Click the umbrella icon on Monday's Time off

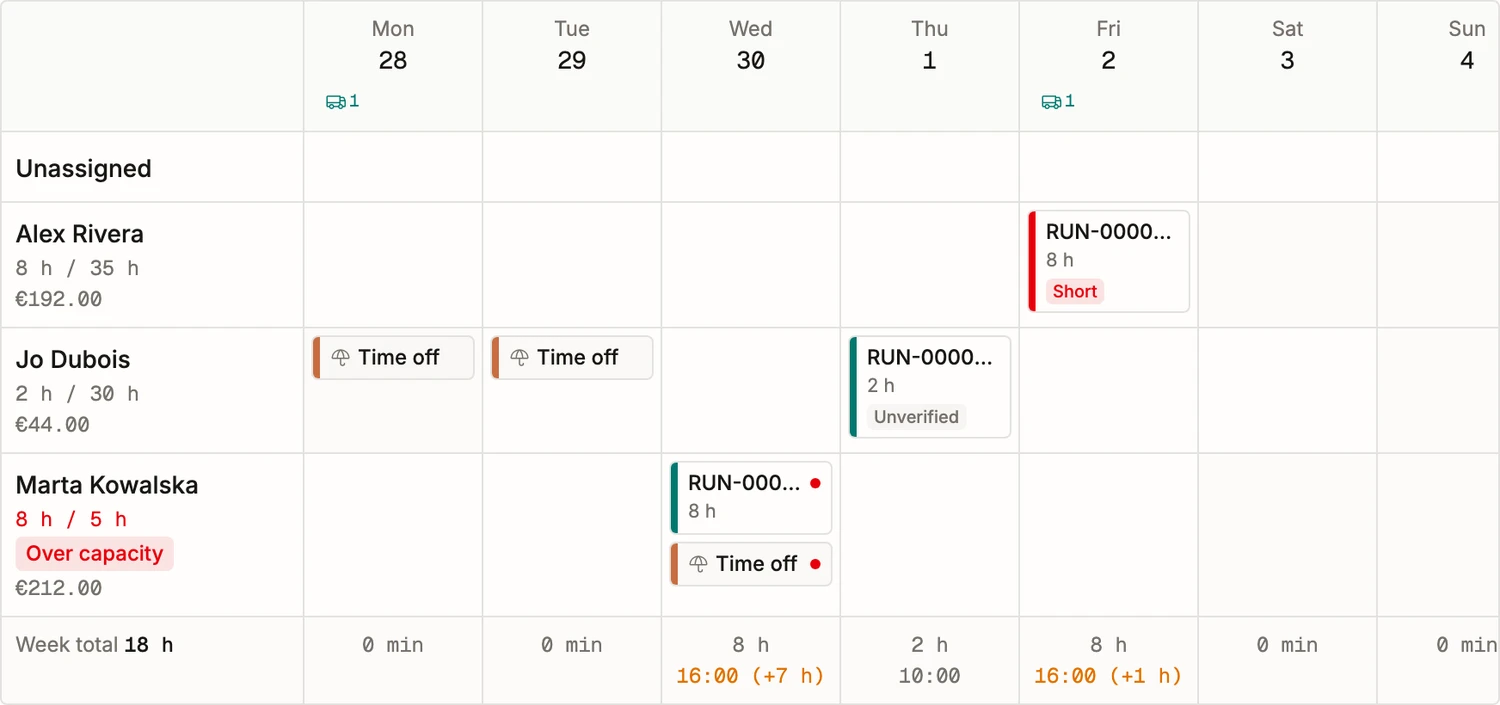pyautogui.click(x=341, y=358)
